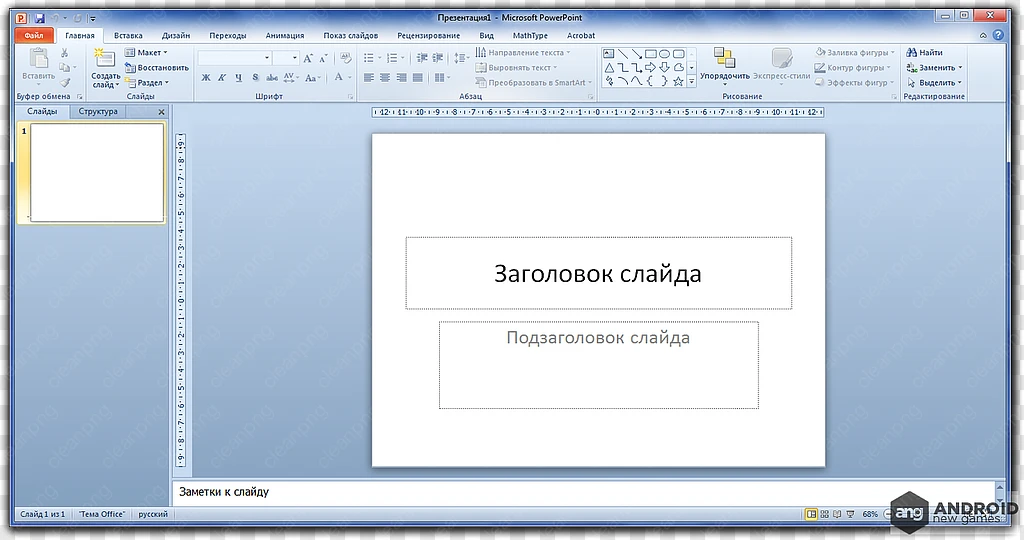Screen dimensions: 1024x540
Task: Select the text box shape in the gallery
Action: pyautogui.click(x=609, y=54)
